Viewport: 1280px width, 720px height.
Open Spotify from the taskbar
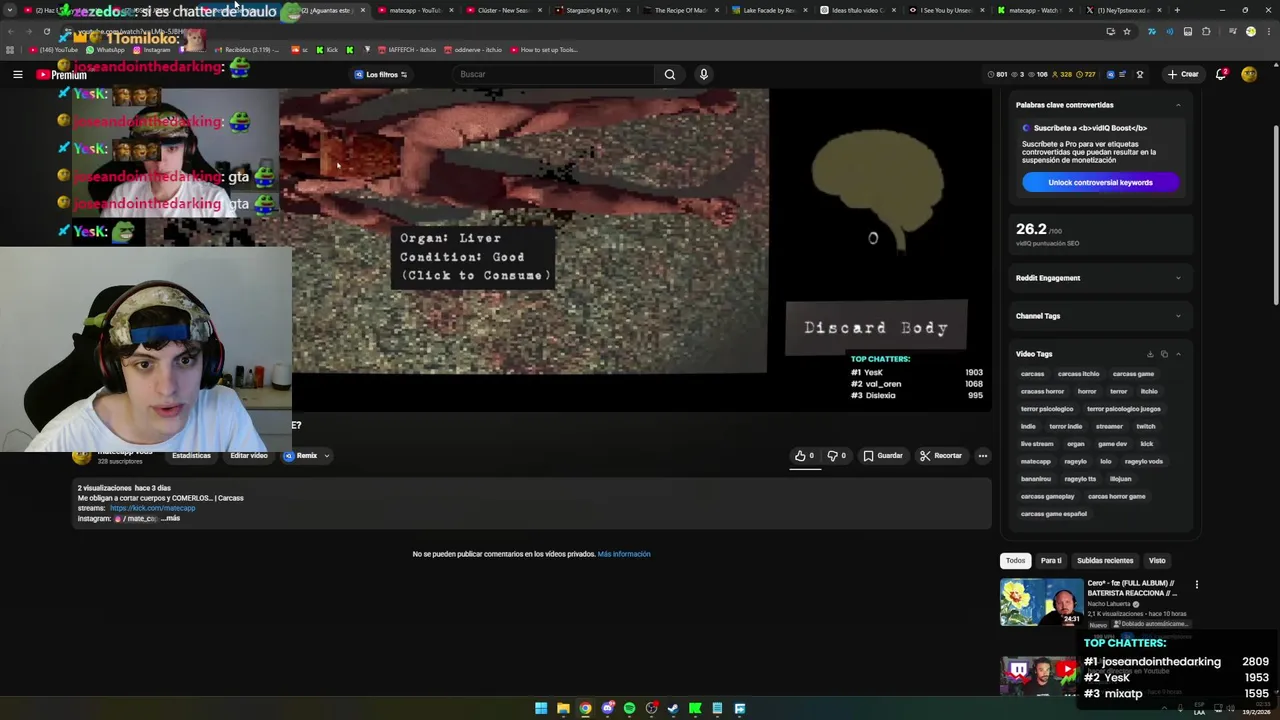tap(629, 708)
